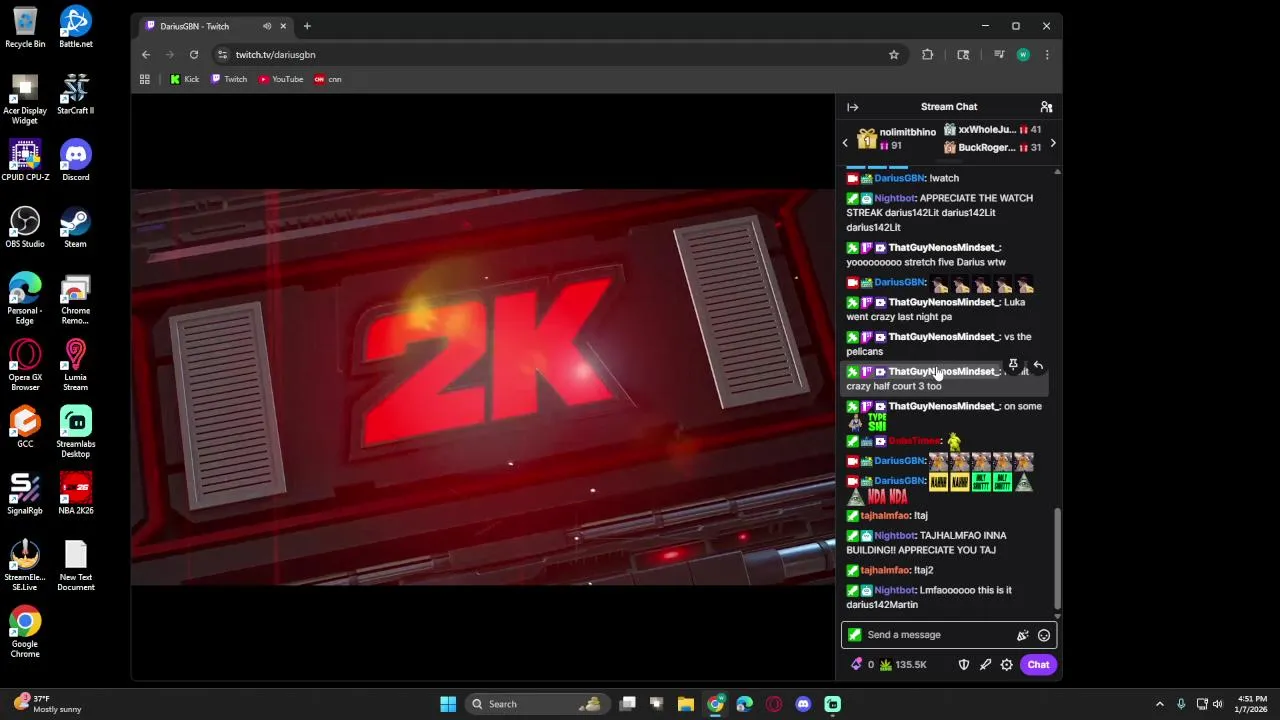The image size is (1280, 720).
Task: Go back in browser history
Action: (146, 55)
